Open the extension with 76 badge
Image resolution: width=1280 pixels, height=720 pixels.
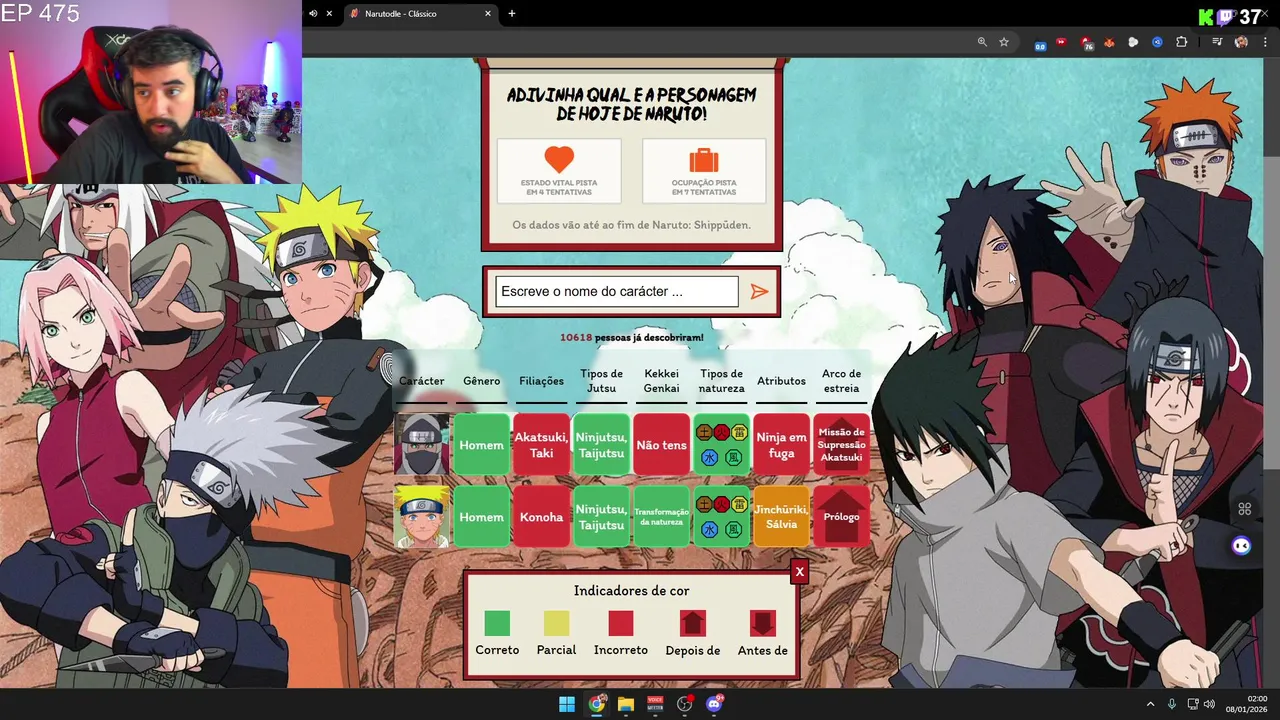coord(1087,43)
